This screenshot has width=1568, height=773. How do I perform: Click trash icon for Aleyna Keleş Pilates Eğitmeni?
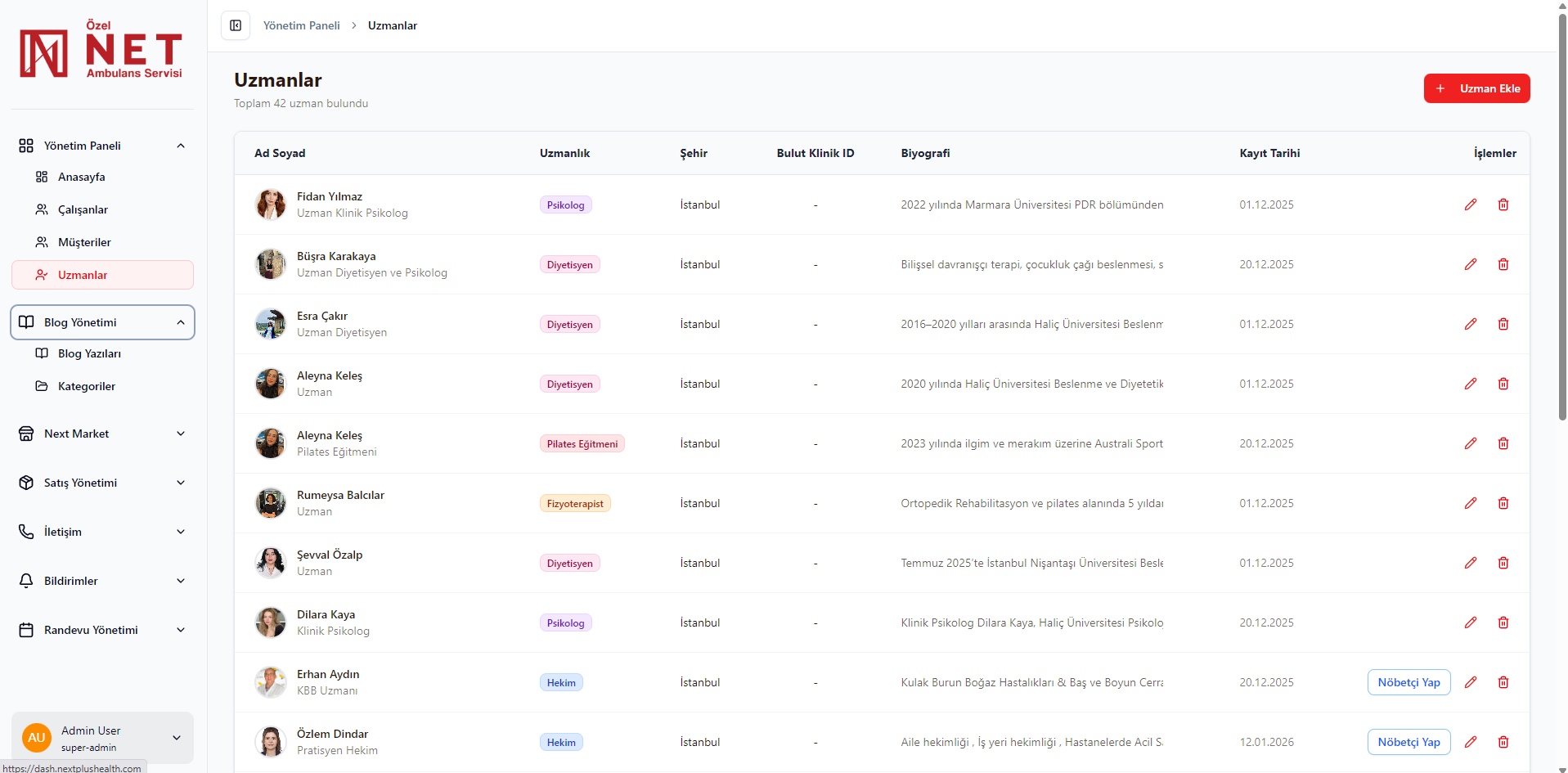pyautogui.click(x=1503, y=443)
